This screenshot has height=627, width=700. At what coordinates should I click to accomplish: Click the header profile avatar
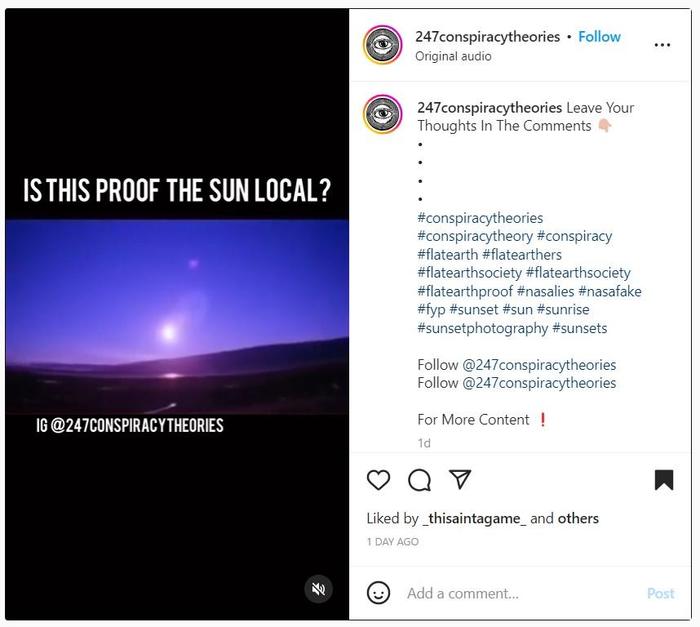383,45
